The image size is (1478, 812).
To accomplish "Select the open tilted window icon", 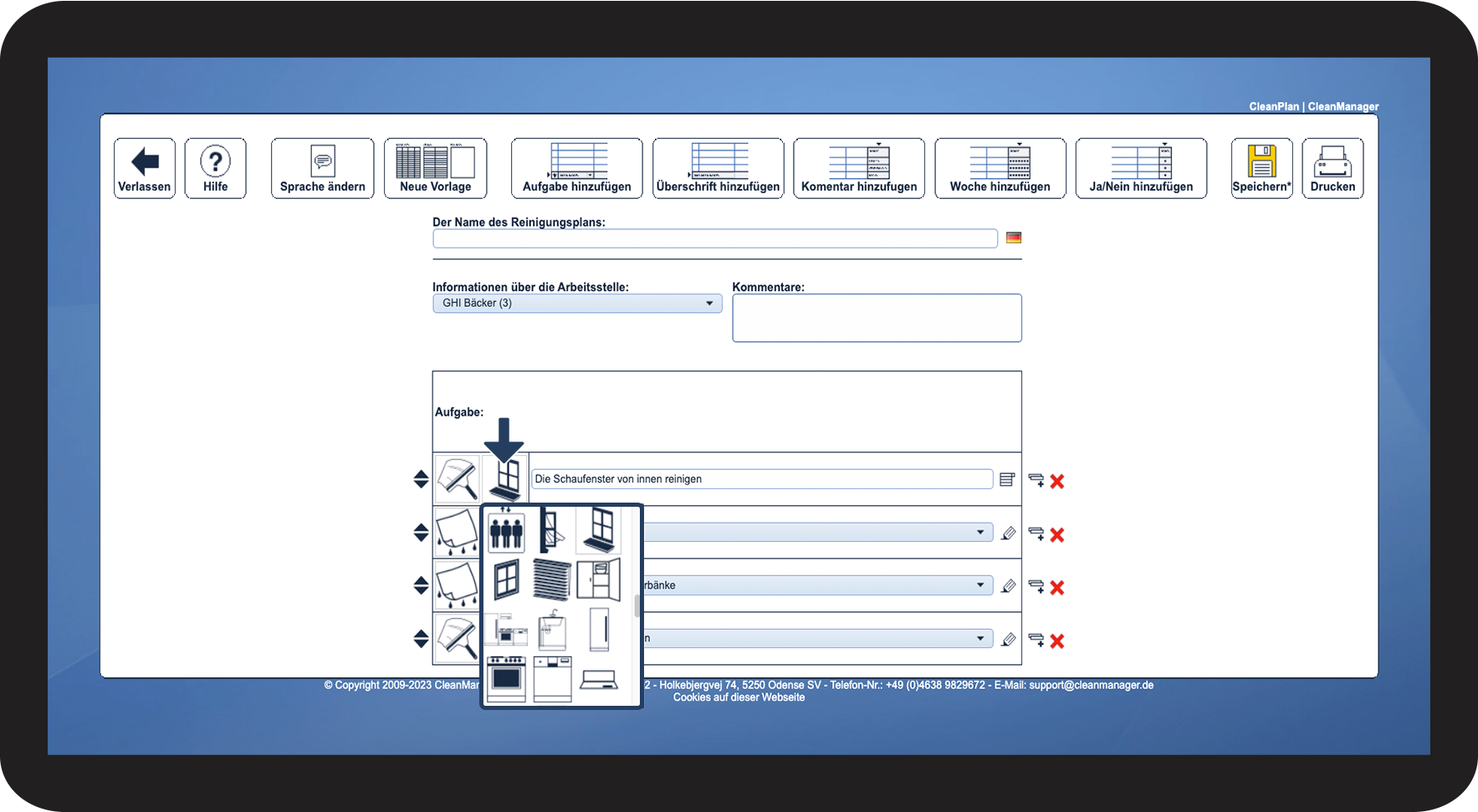I will 551,531.
